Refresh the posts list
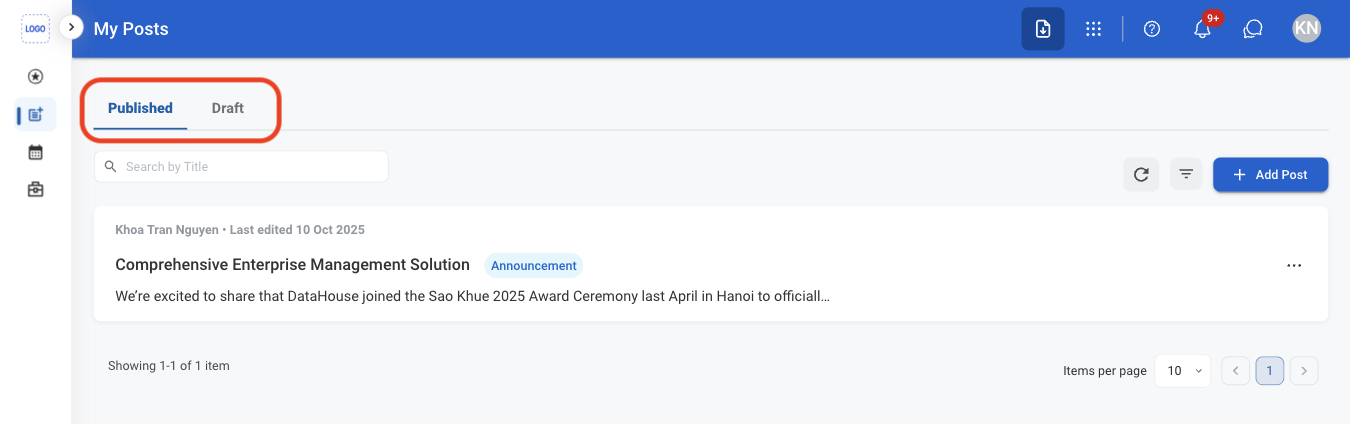The height and width of the screenshot is (424, 1350). click(1141, 174)
